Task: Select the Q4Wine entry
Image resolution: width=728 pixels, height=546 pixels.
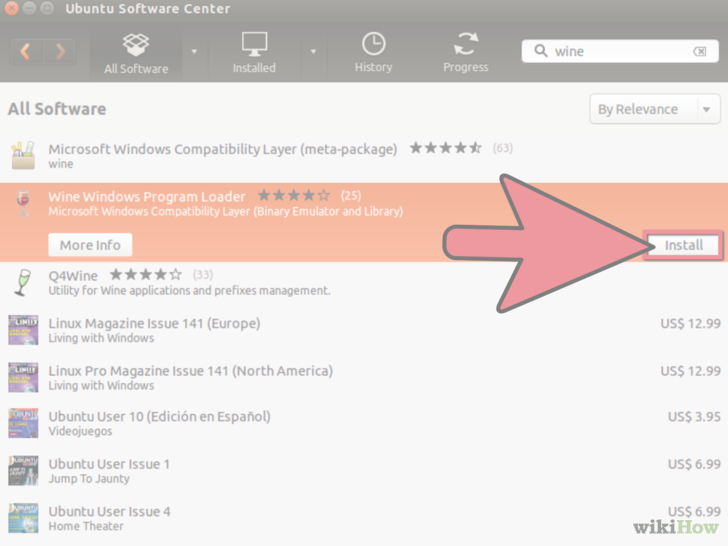Action: tap(364, 283)
